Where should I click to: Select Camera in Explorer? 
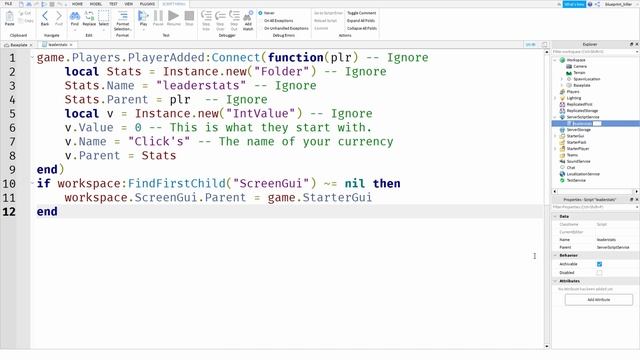point(580,66)
